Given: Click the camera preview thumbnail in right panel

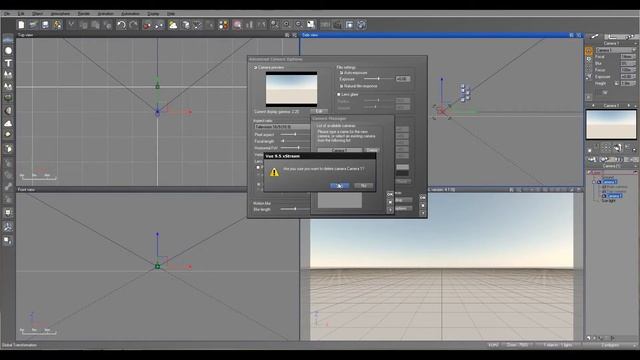Looking at the screenshot, I should click(x=611, y=125).
